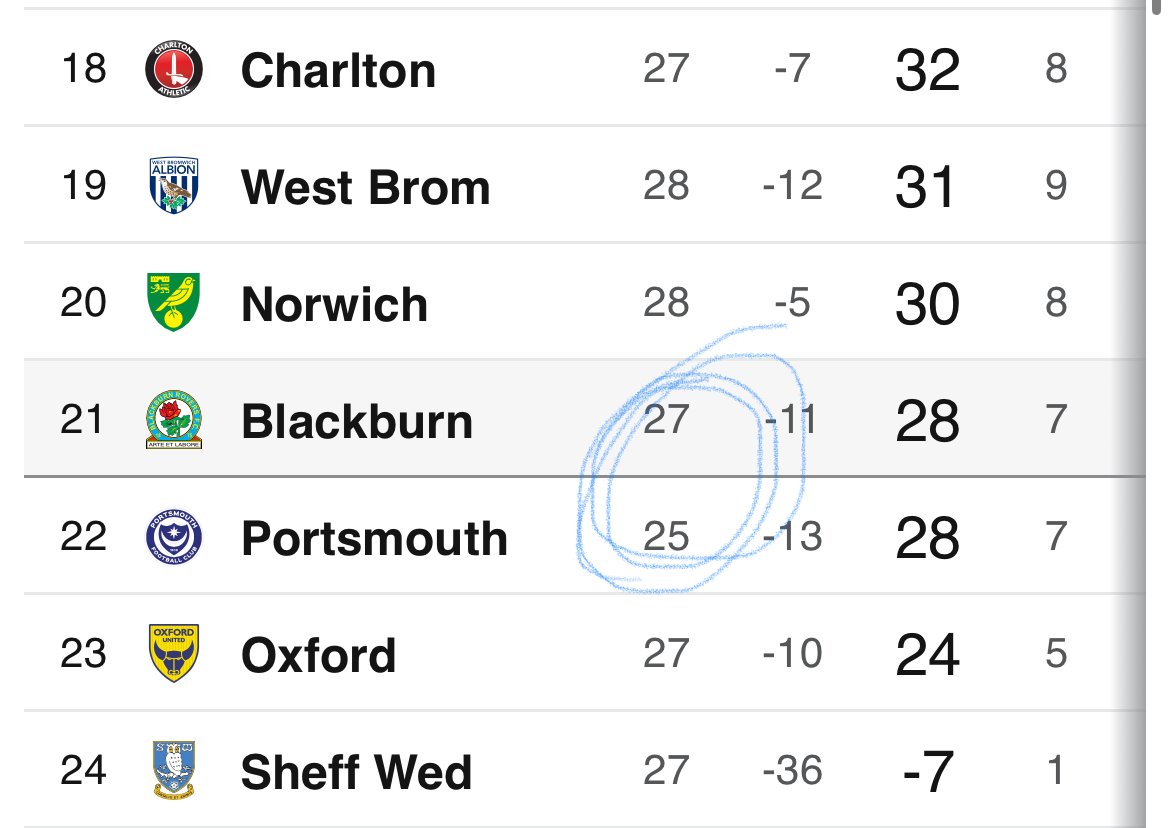Click the West Bromwich Albion crest
This screenshot has height=828, width=1170.
pyautogui.click(x=174, y=186)
